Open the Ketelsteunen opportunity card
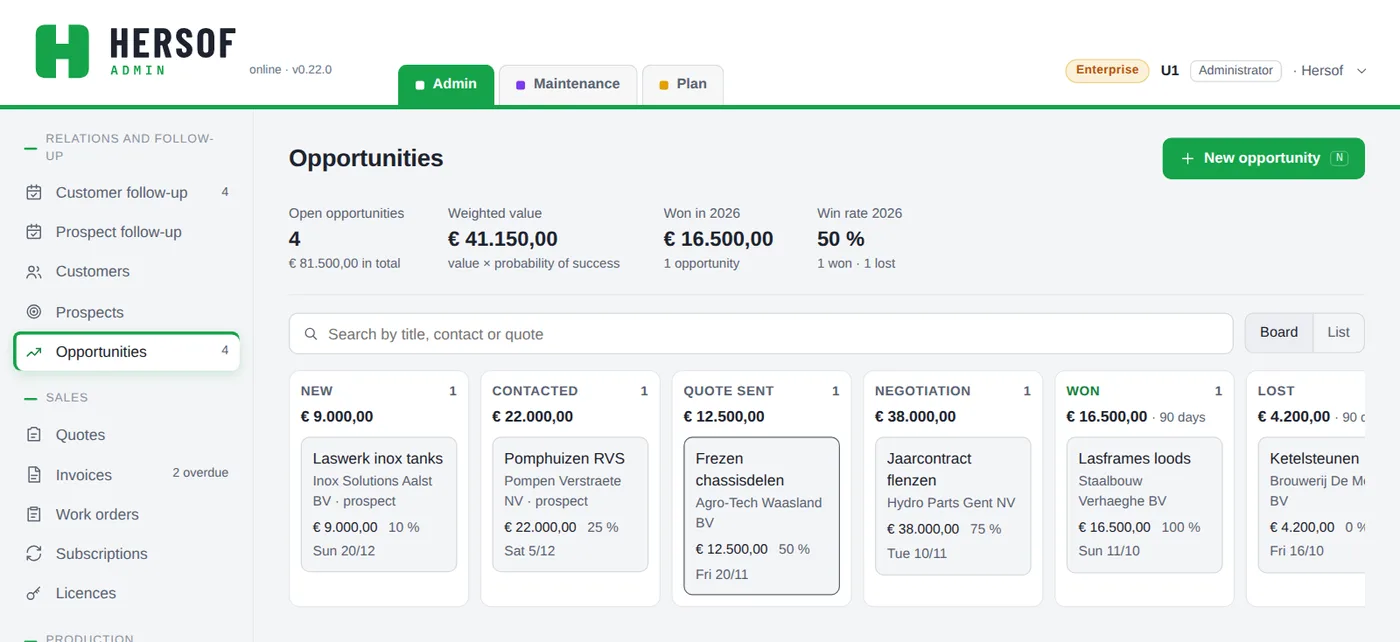Screen dimensions: 1400x642 pos(1311,504)
